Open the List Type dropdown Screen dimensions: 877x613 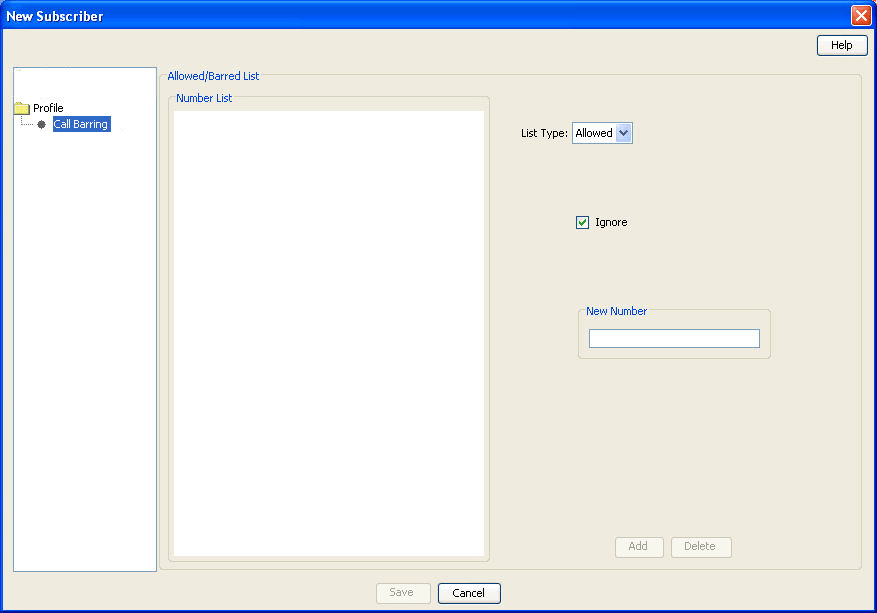point(602,133)
